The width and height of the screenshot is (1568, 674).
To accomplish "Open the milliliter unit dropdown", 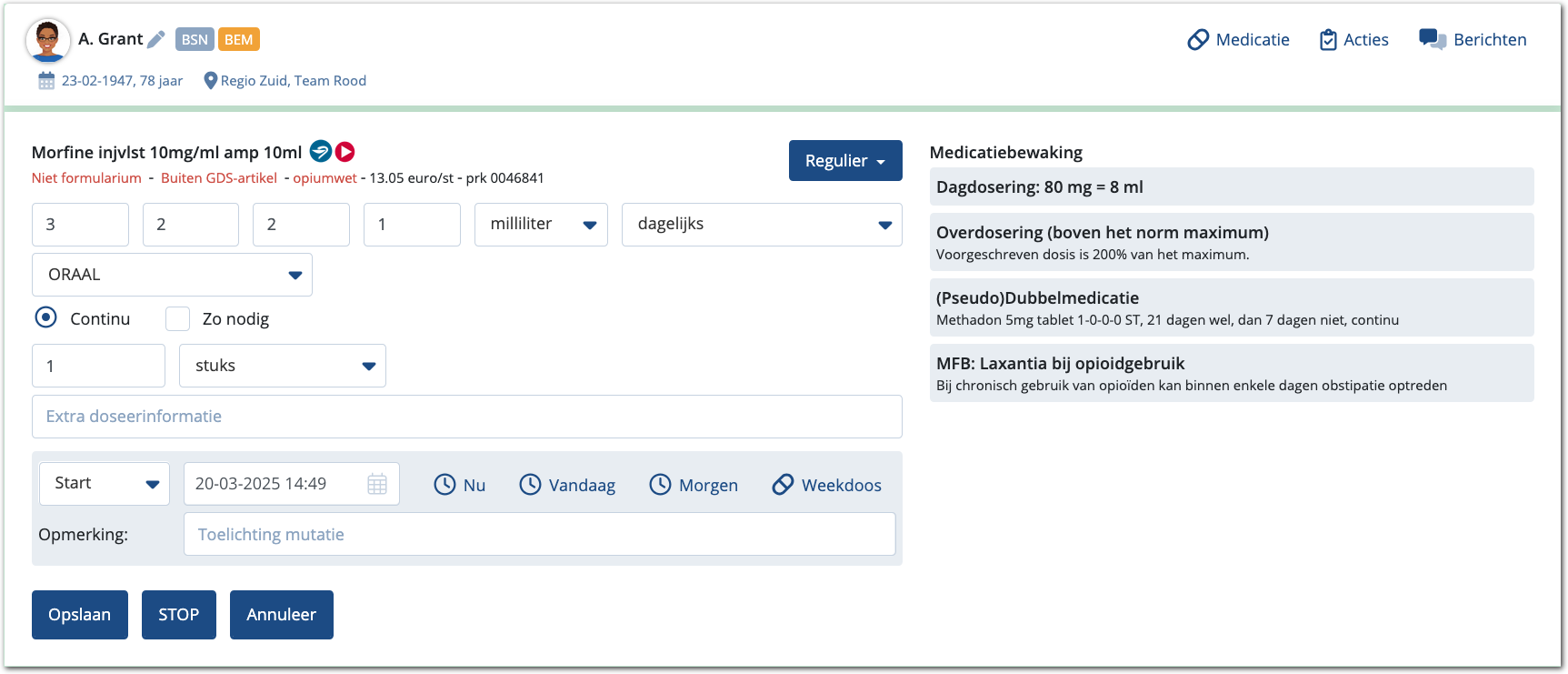I will tap(541, 225).
